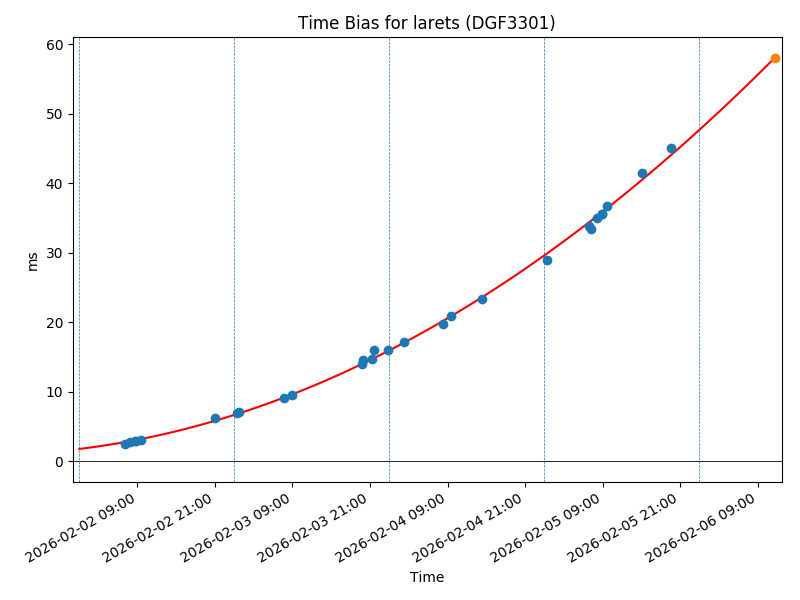This screenshot has height=600, width=800.
Task: Click the '60' y-axis tick label
Action: point(55,45)
